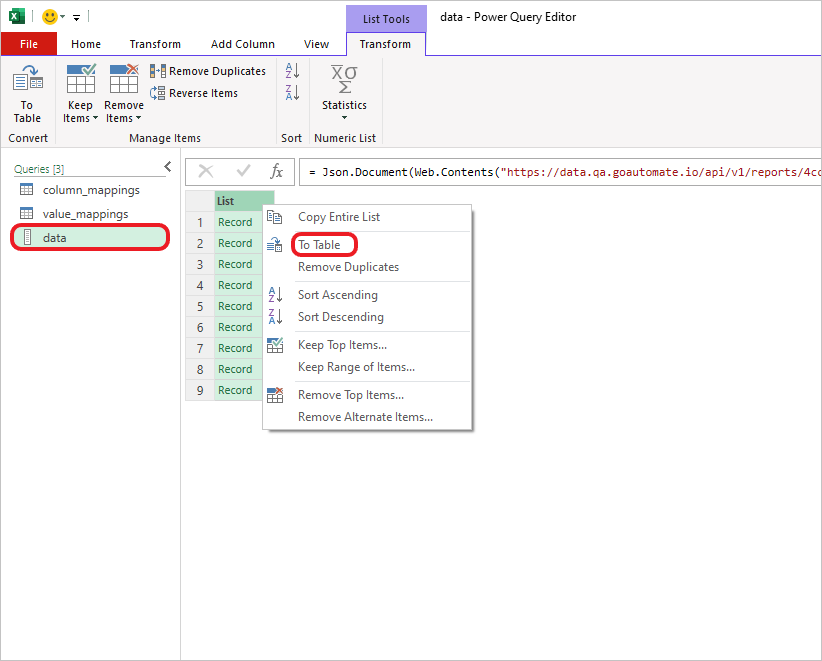Image resolution: width=822 pixels, height=661 pixels.
Task: Choose Remove Duplicates in context menu
Action: [x=367, y=267]
